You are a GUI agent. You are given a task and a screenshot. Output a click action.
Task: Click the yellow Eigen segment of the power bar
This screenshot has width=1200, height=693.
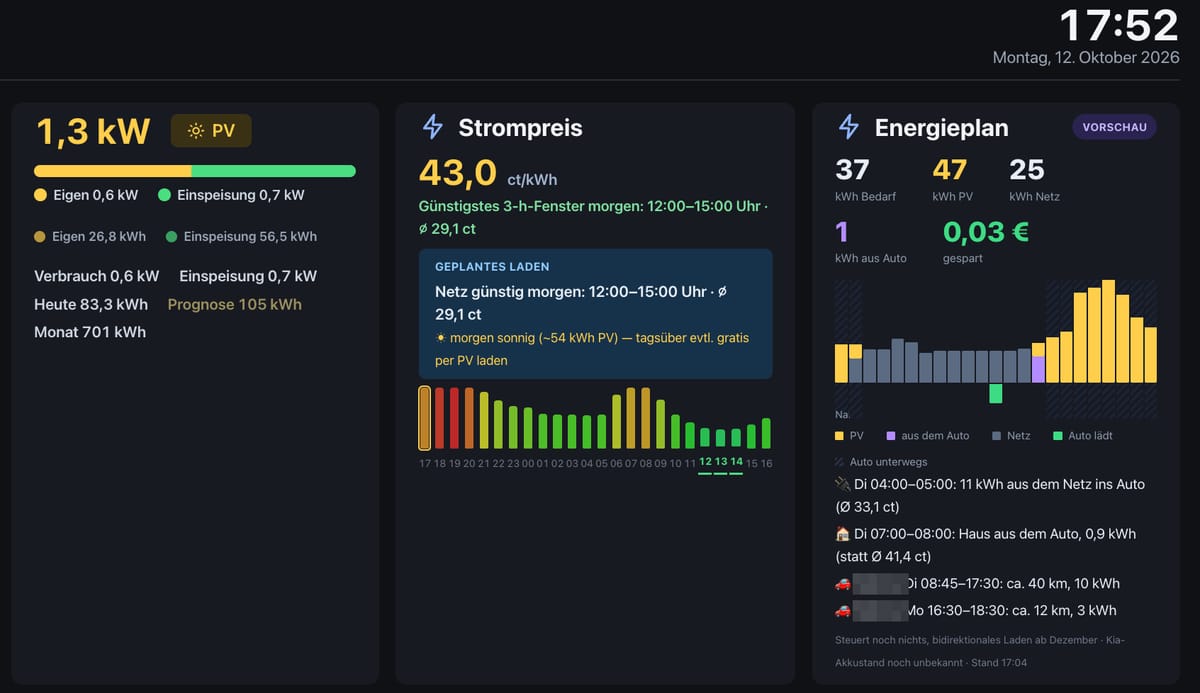pos(112,171)
